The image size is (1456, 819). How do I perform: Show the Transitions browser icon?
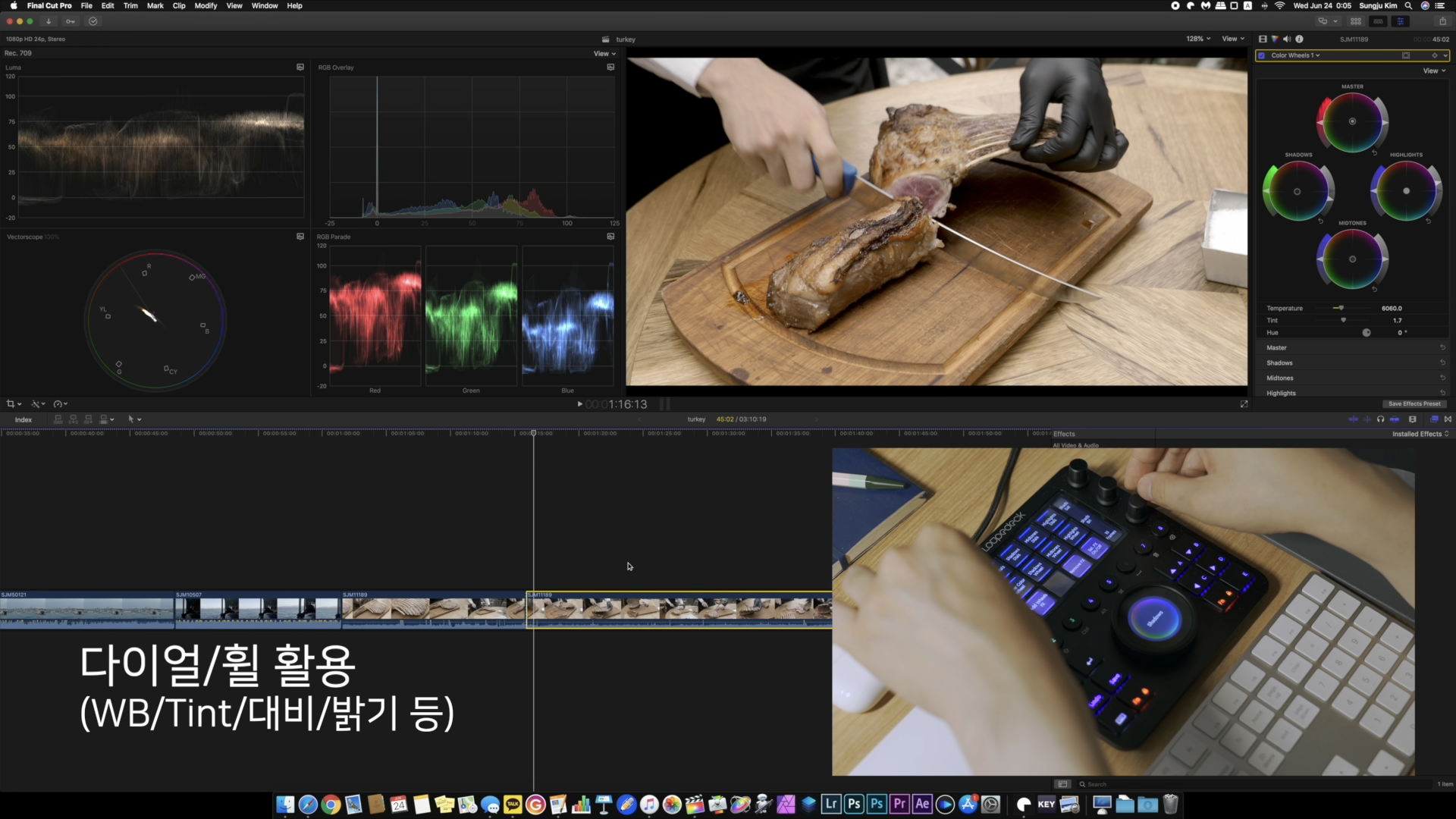click(x=1448, y=419)
